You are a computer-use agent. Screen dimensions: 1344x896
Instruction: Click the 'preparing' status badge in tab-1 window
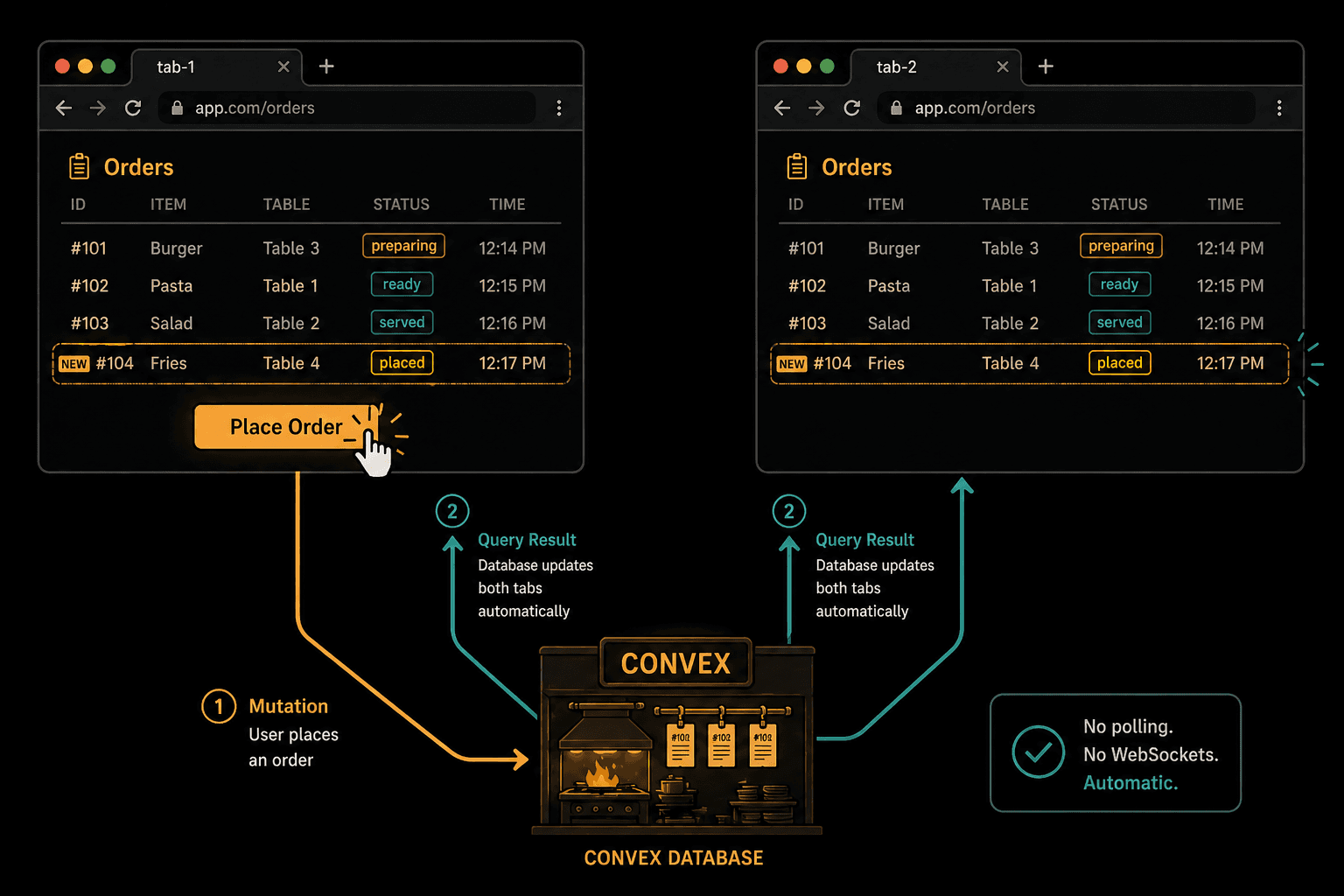coord(404,246)
